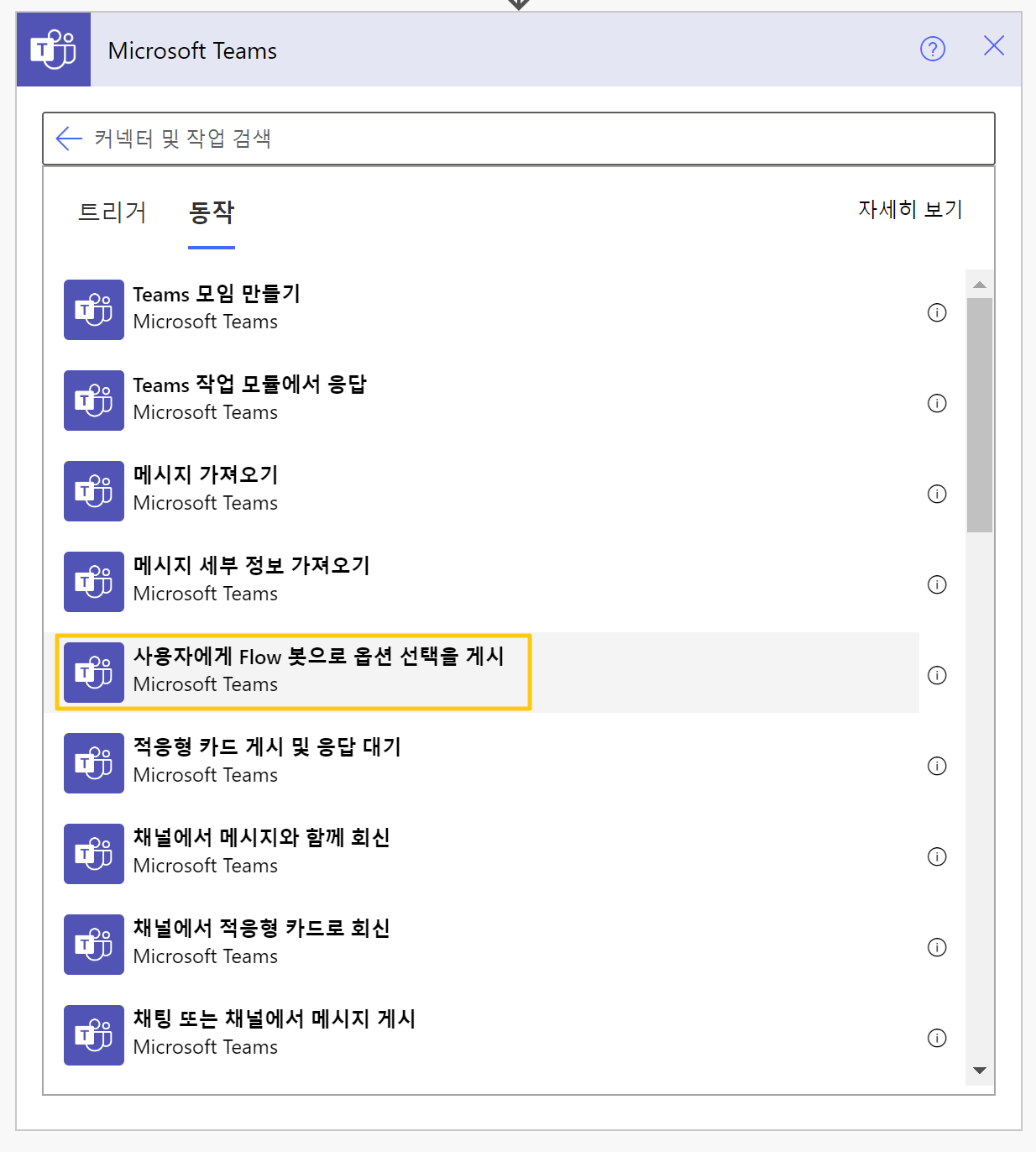Image resolution: width=1036 pixels, height=1152 pixels.
Task: Show info for Teams 작업 모듈에서 응답
Action: pos(937,403)
